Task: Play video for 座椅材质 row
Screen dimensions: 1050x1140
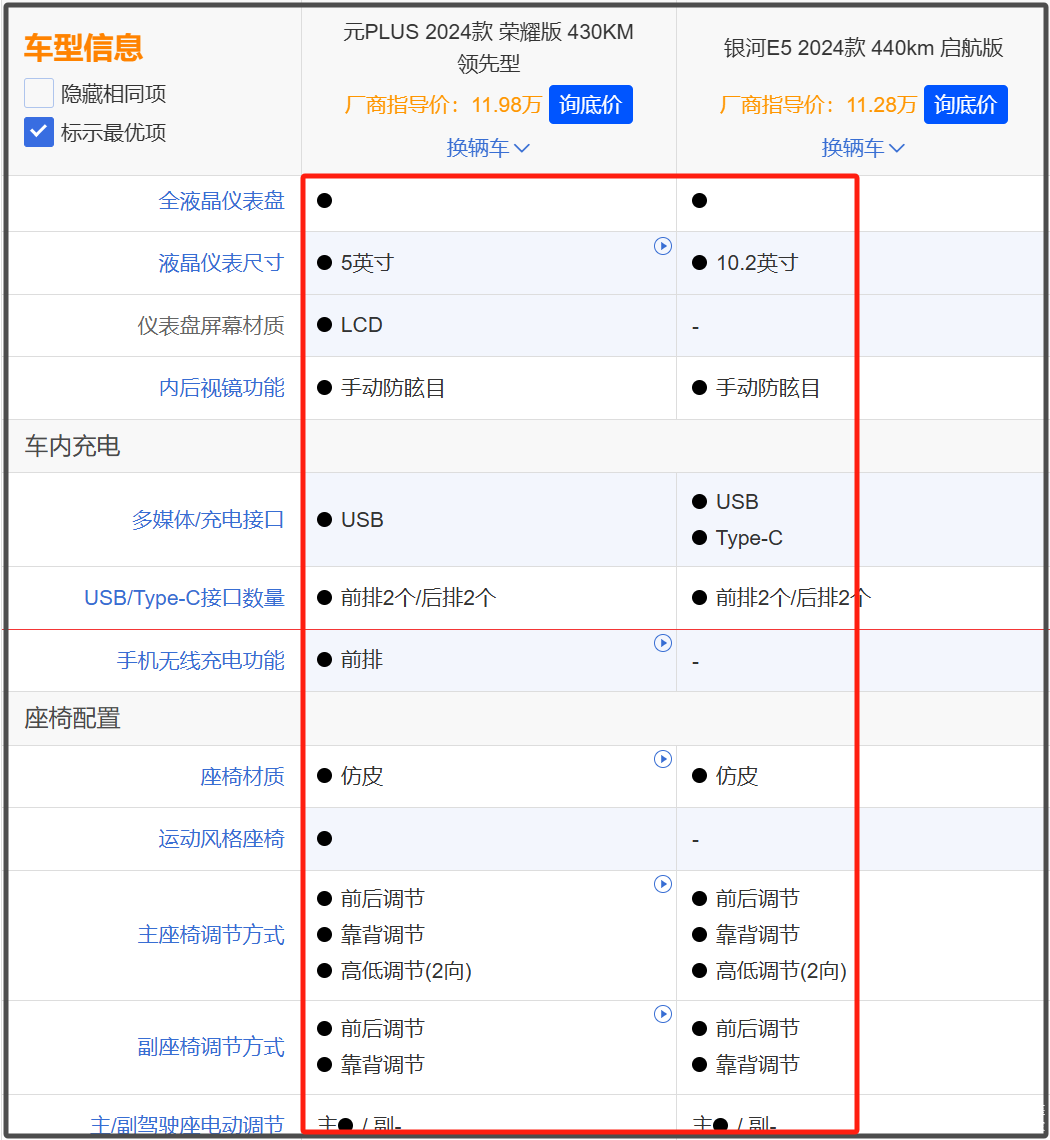Action: pyautogui.click(x=662, y=759)
